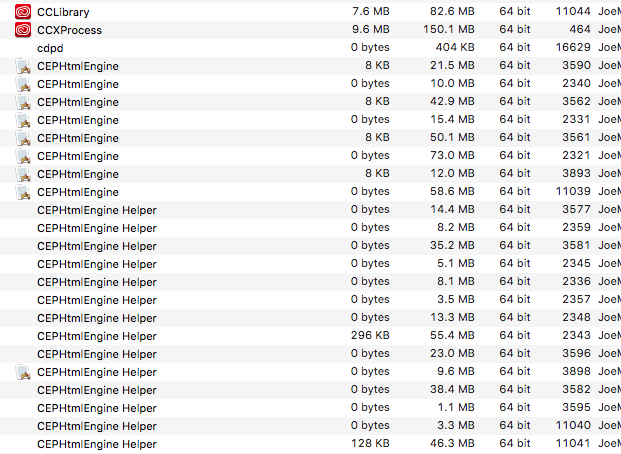Select the cdpd process row
This screenshot has height=454, width=621.
click(x=310, y=48)
